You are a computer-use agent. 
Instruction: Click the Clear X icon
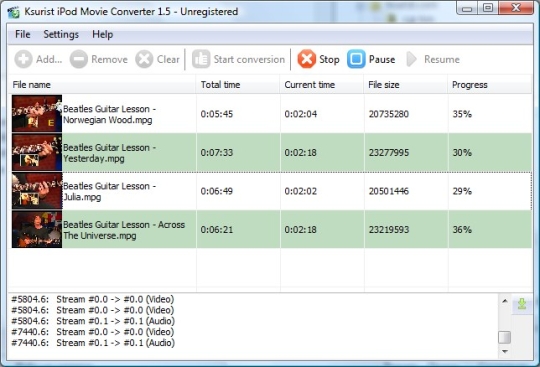pos(144,59)
